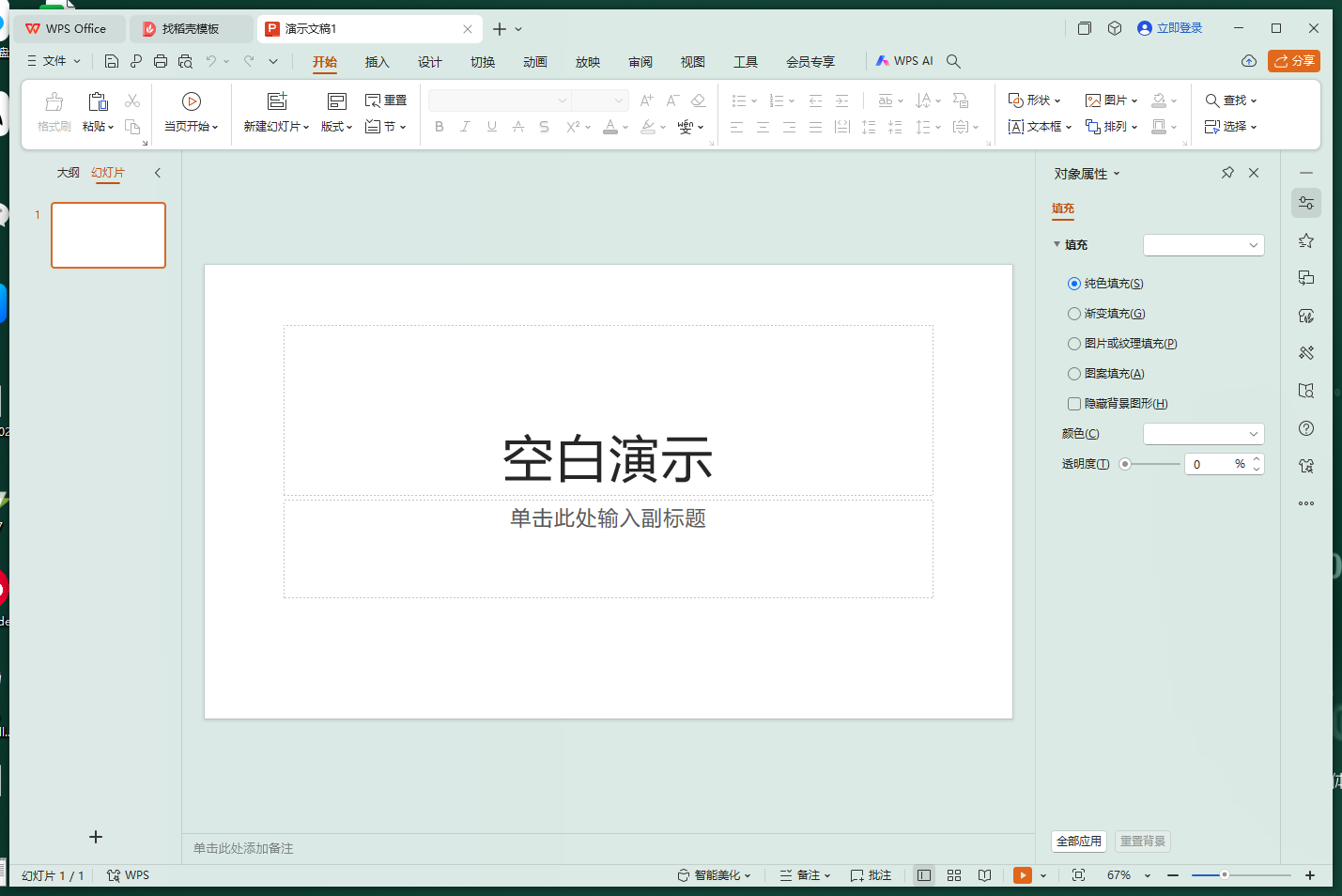Check Hide background graphics (隐藏背景图形)
The width and height of the screenshot is (1342, 896).
tap(1074, 404)
